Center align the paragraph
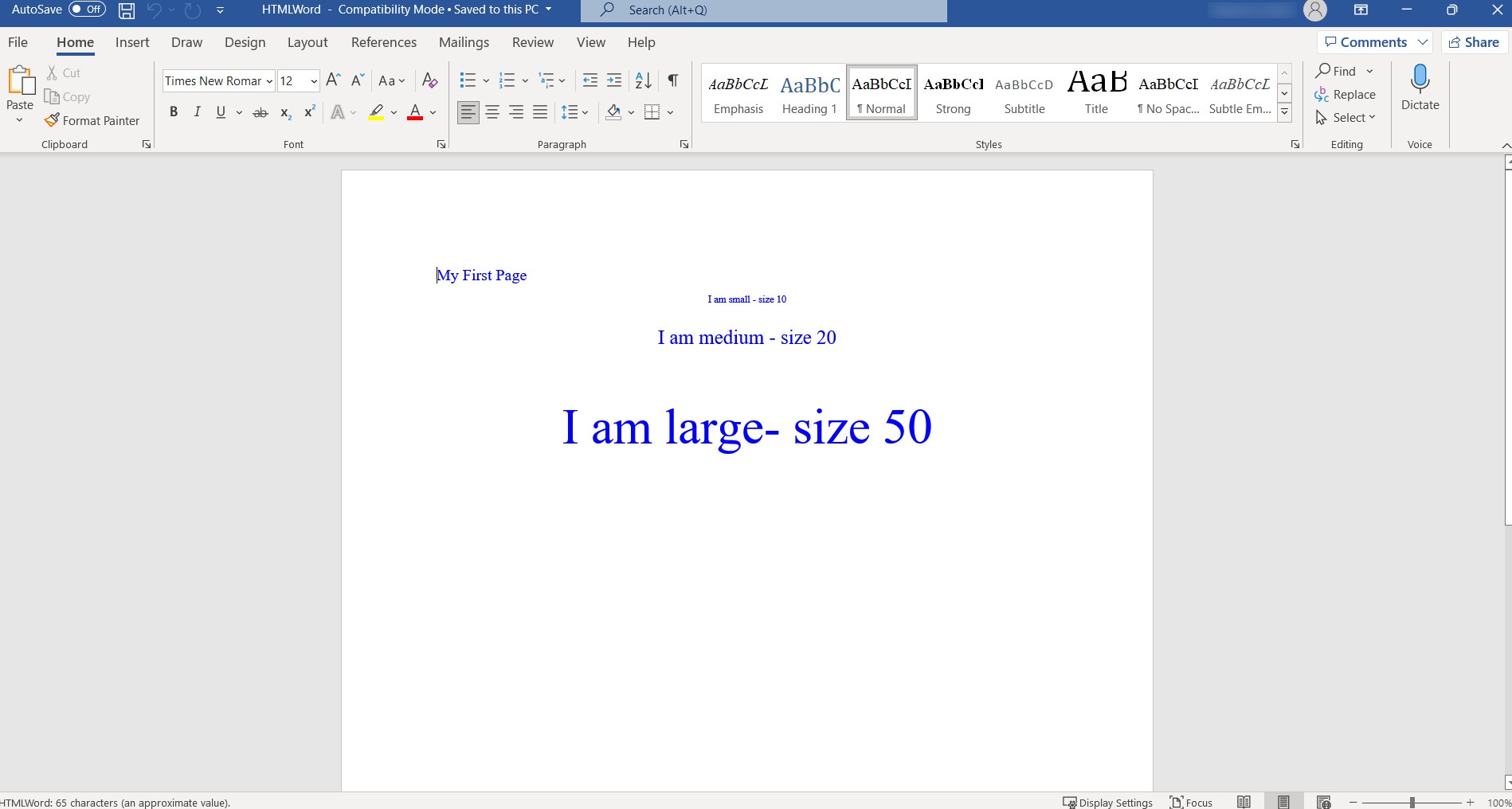Image resolution: width=1512 pixels, height=809 pixels. tap(492, 112)
